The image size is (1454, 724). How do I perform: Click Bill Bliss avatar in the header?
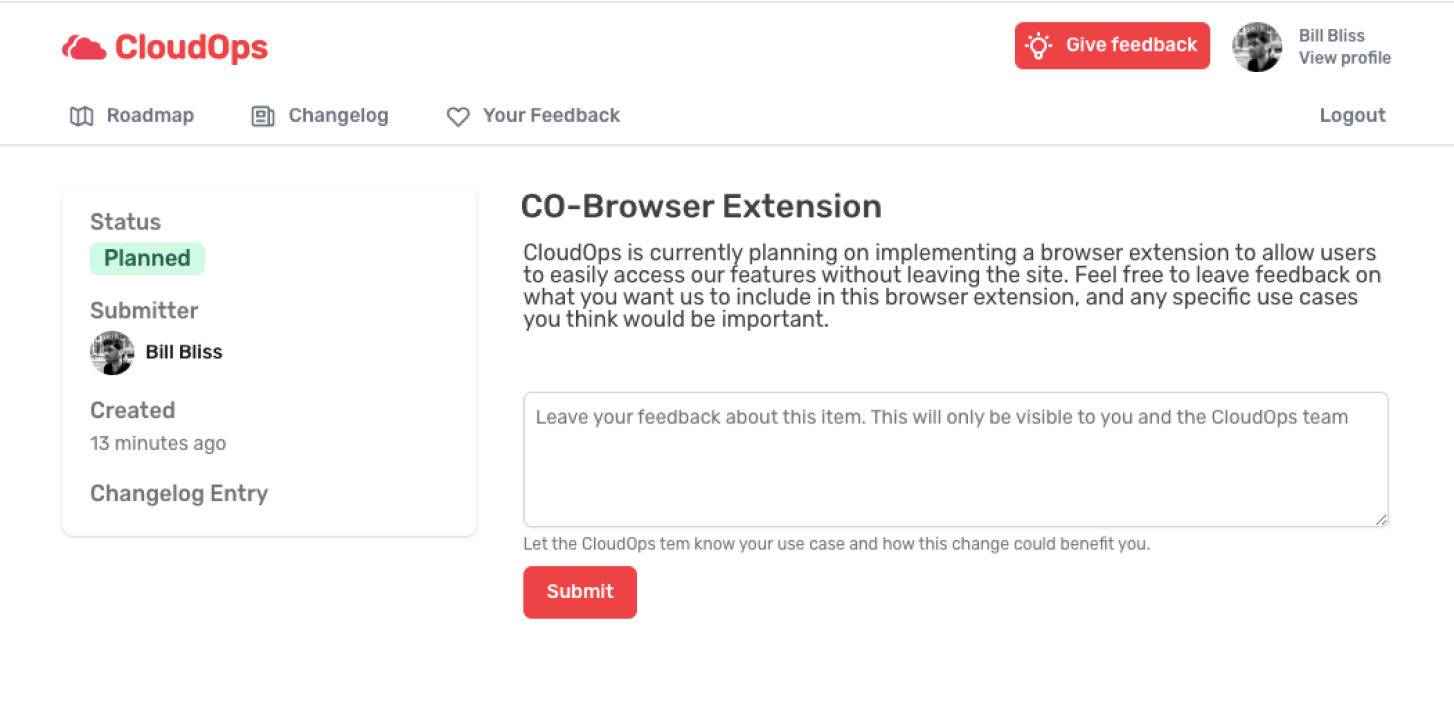pyautogui.click(x=1257, y=47)
